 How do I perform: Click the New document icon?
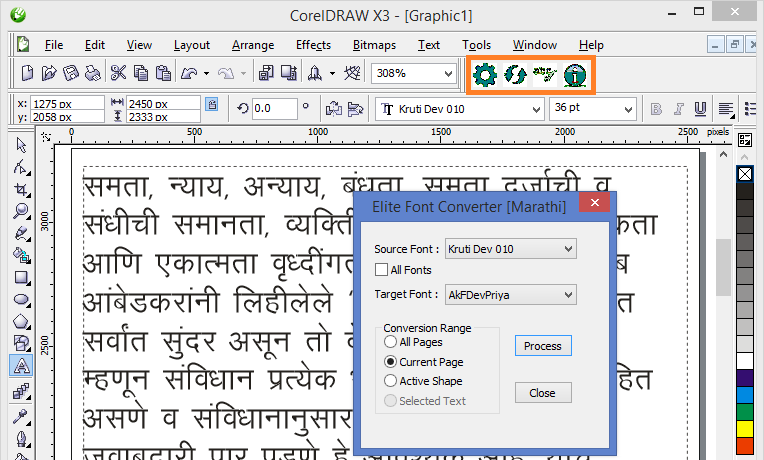[x=27, y=74]
